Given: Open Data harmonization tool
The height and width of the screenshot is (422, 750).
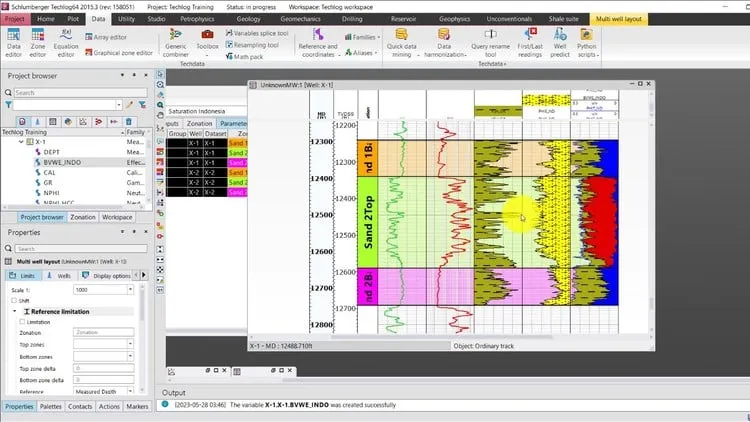Looking at the screenshot, I should click(444, 43).
